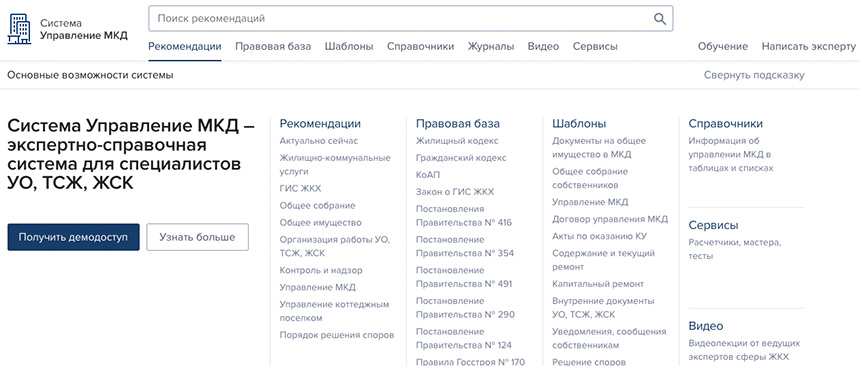Switch to the Видео tab
Image resolution: width=860 pixels, height=370 pixels.
544,47
